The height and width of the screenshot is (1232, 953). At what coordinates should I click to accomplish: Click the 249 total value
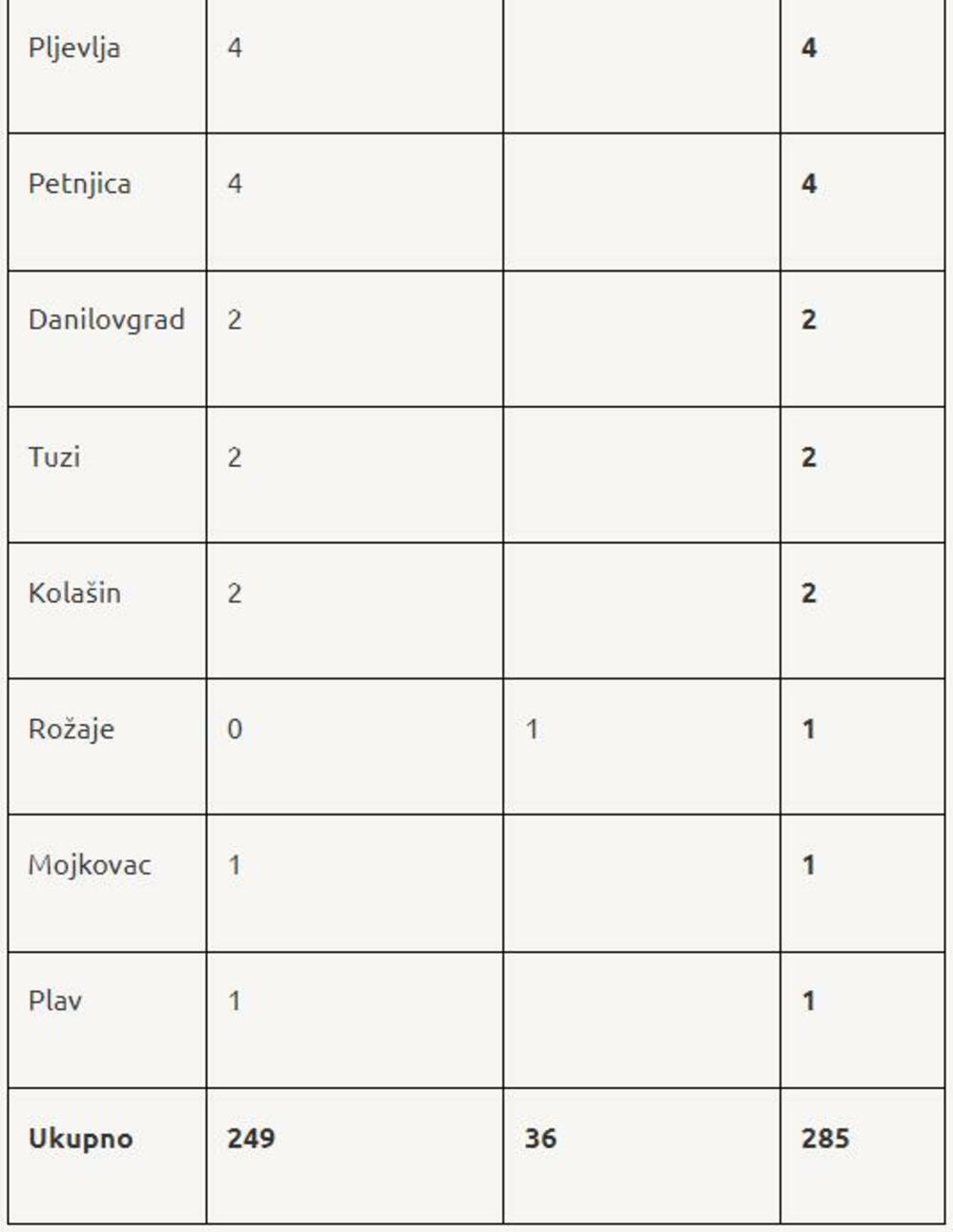click(x=251, y=1139)
